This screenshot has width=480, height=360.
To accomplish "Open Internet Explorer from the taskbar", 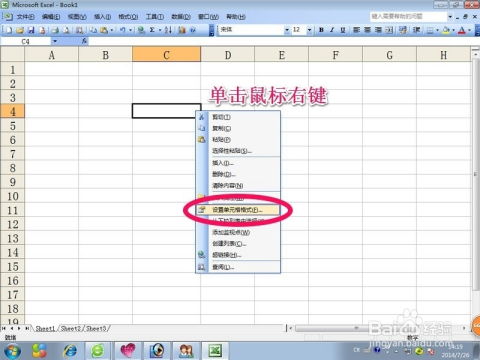I will pyautogui.click(x=70, y=351).
